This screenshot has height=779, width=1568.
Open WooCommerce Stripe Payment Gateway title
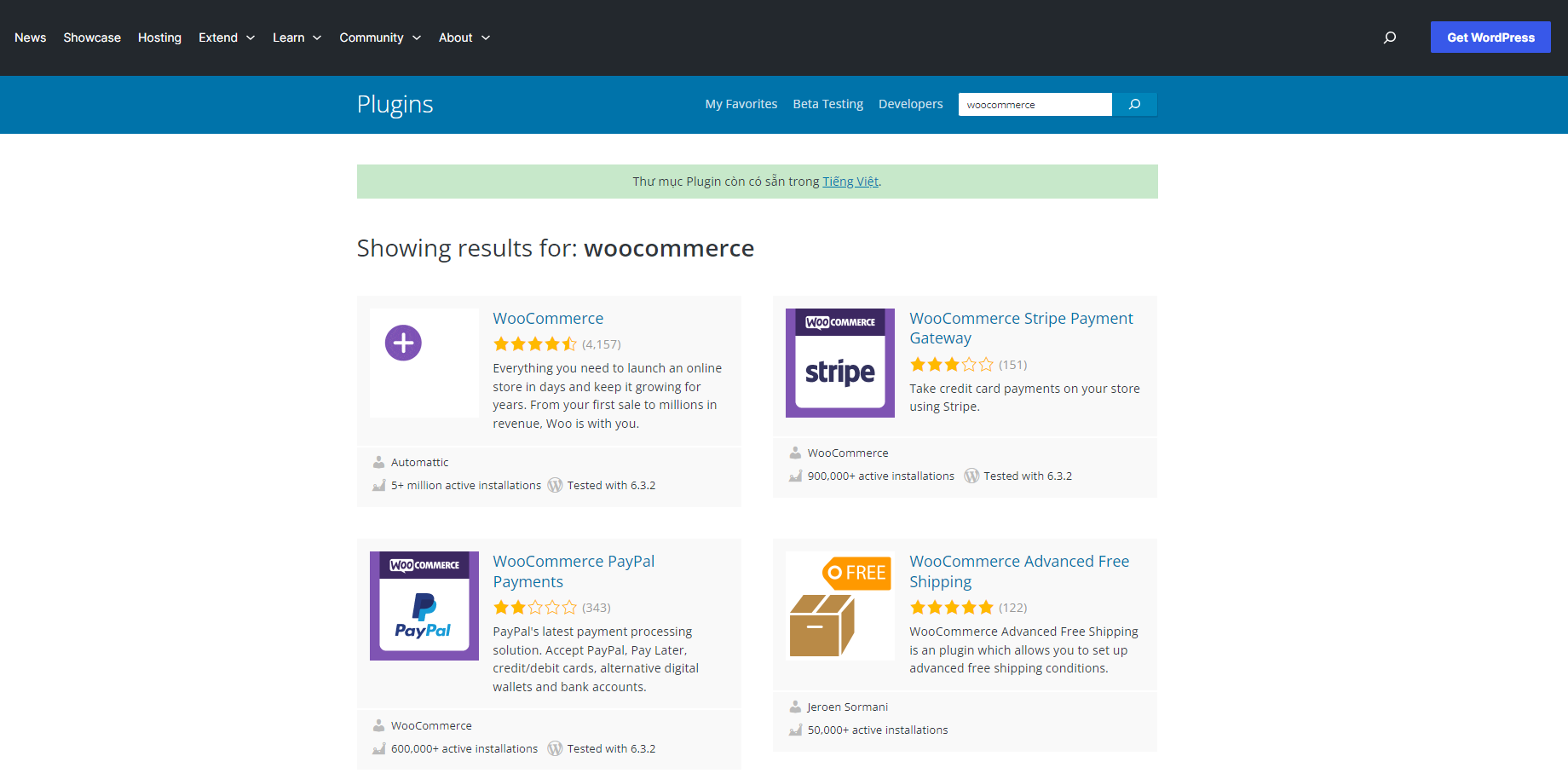tap(1021, 328)
